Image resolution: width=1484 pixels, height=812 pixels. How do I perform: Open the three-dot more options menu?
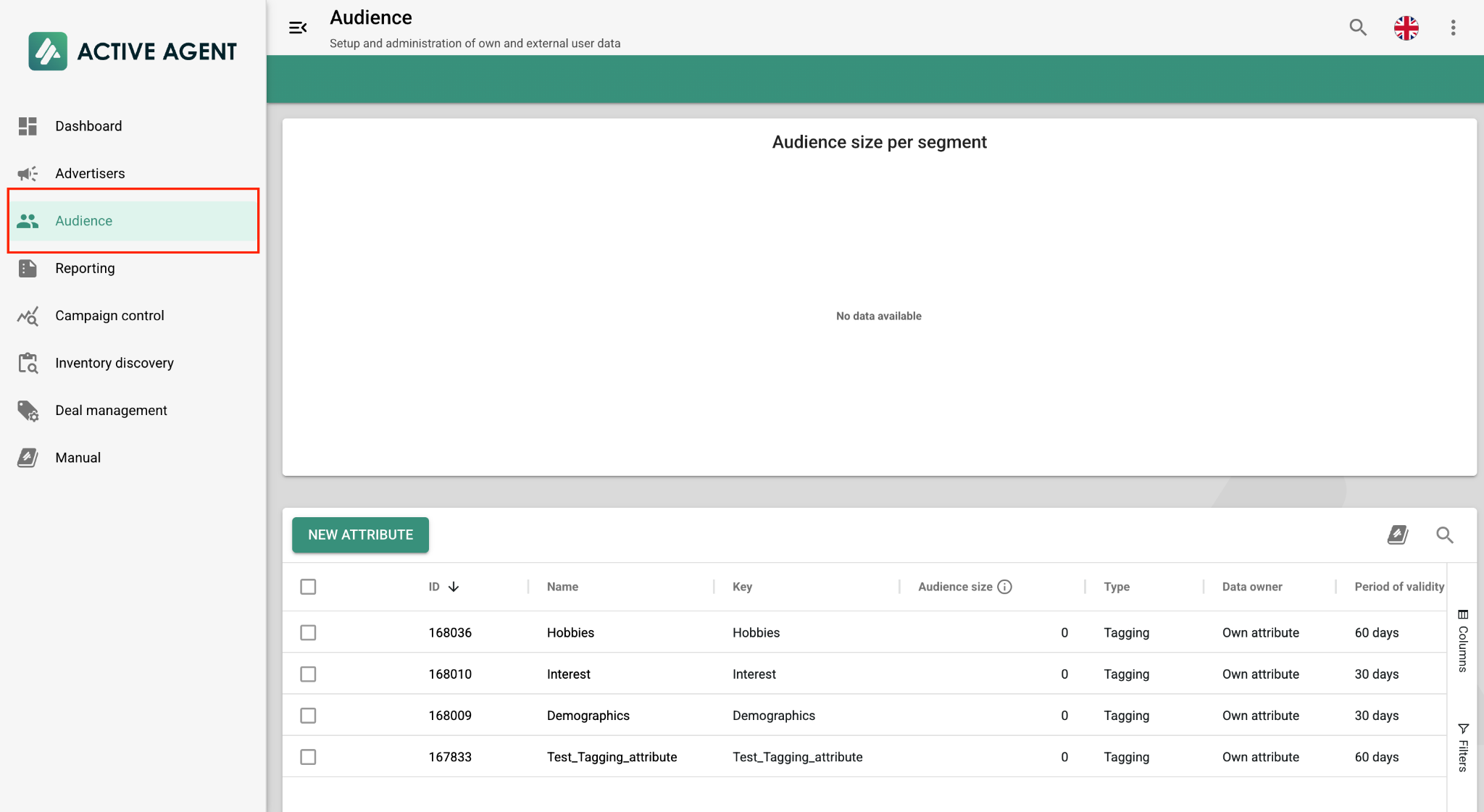tap(1453, 28)
